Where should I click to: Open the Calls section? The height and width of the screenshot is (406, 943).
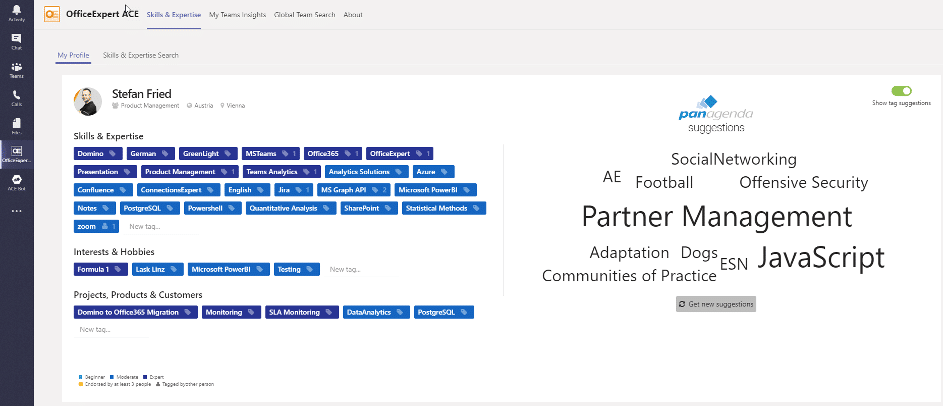pyautogui.click(x=16, y=97)
